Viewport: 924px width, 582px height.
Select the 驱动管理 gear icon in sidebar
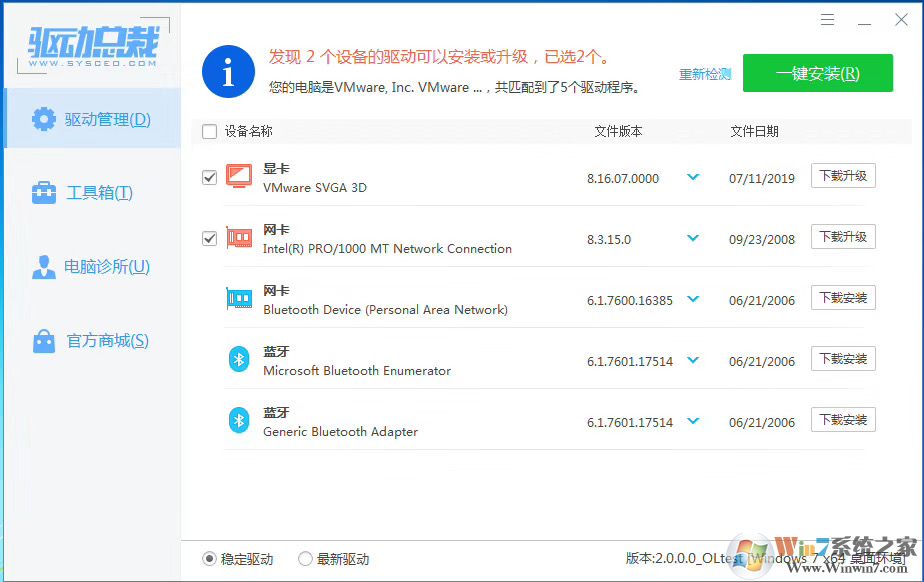pos(44,118)
